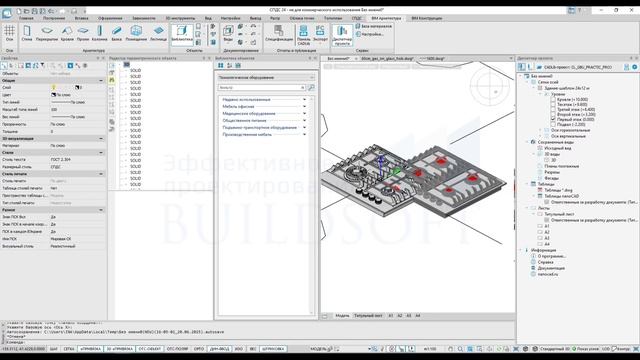Open О программе... in the project tree
This screenshot has width=640, height=360.
pos(552,256)
